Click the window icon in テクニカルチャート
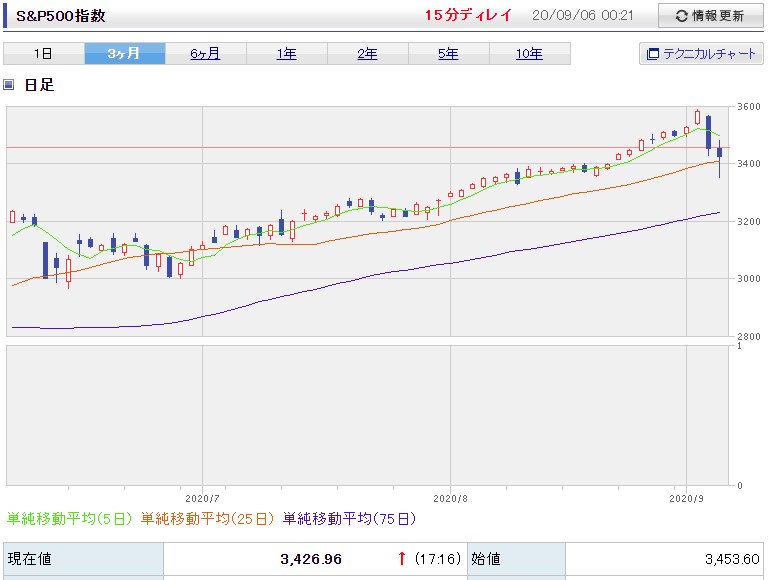Viewport: 768px width, 580px height. 652,54
